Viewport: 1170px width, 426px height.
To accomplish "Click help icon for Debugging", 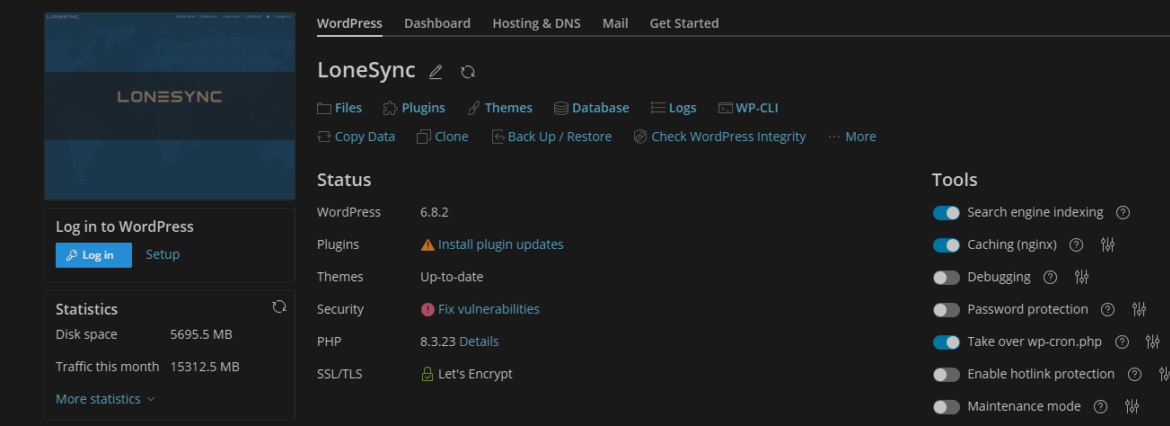I will tap(1050, 277).
